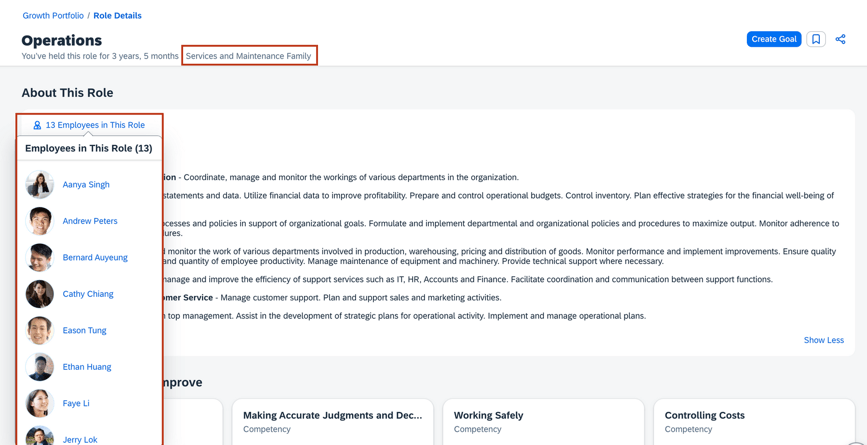Click Jerry Lok's name
This screenshot has width=867, height=445.
click(x=80, y=440)
